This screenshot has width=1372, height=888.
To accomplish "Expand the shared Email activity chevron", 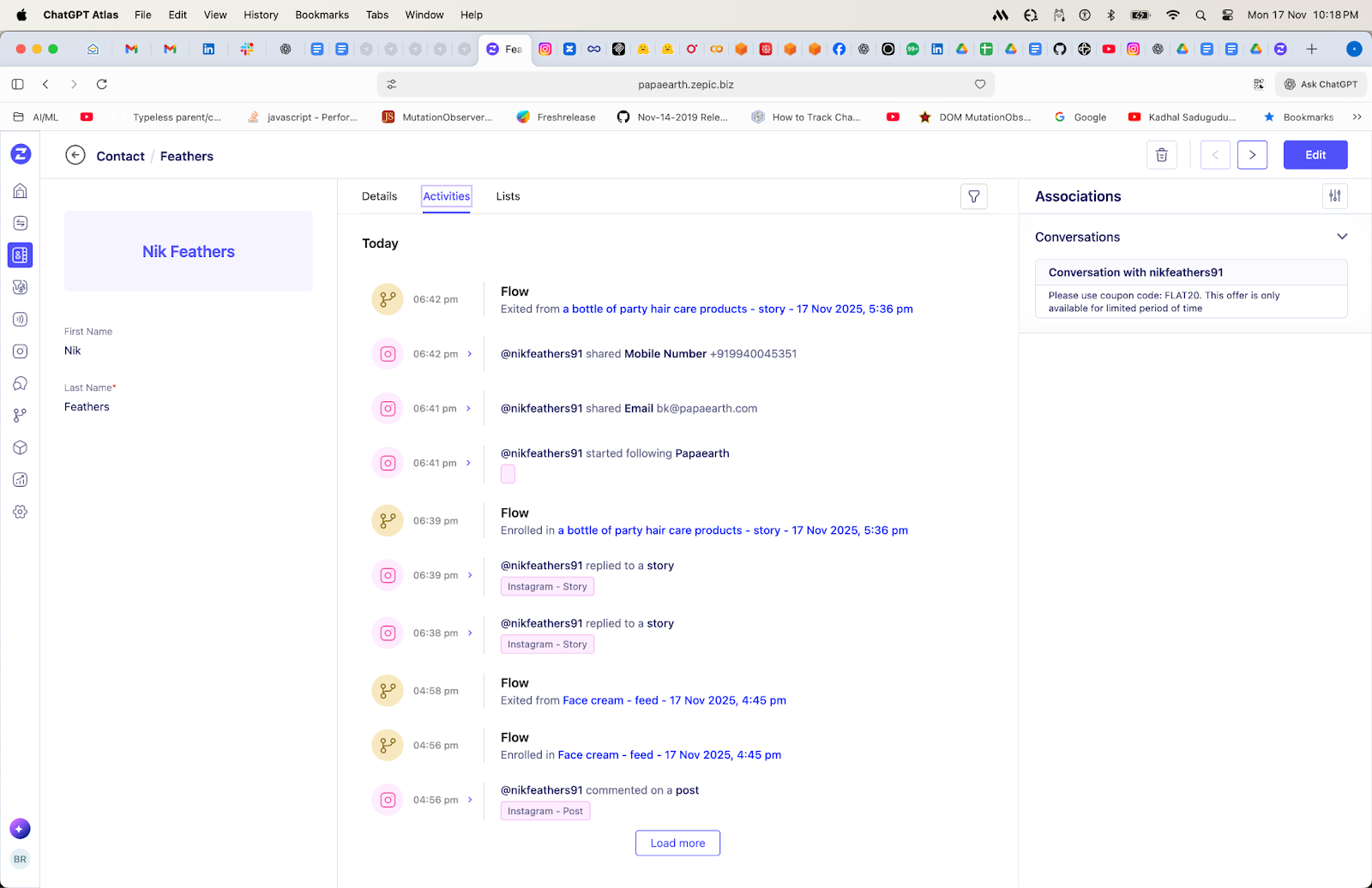I will (x=469, y=409).
